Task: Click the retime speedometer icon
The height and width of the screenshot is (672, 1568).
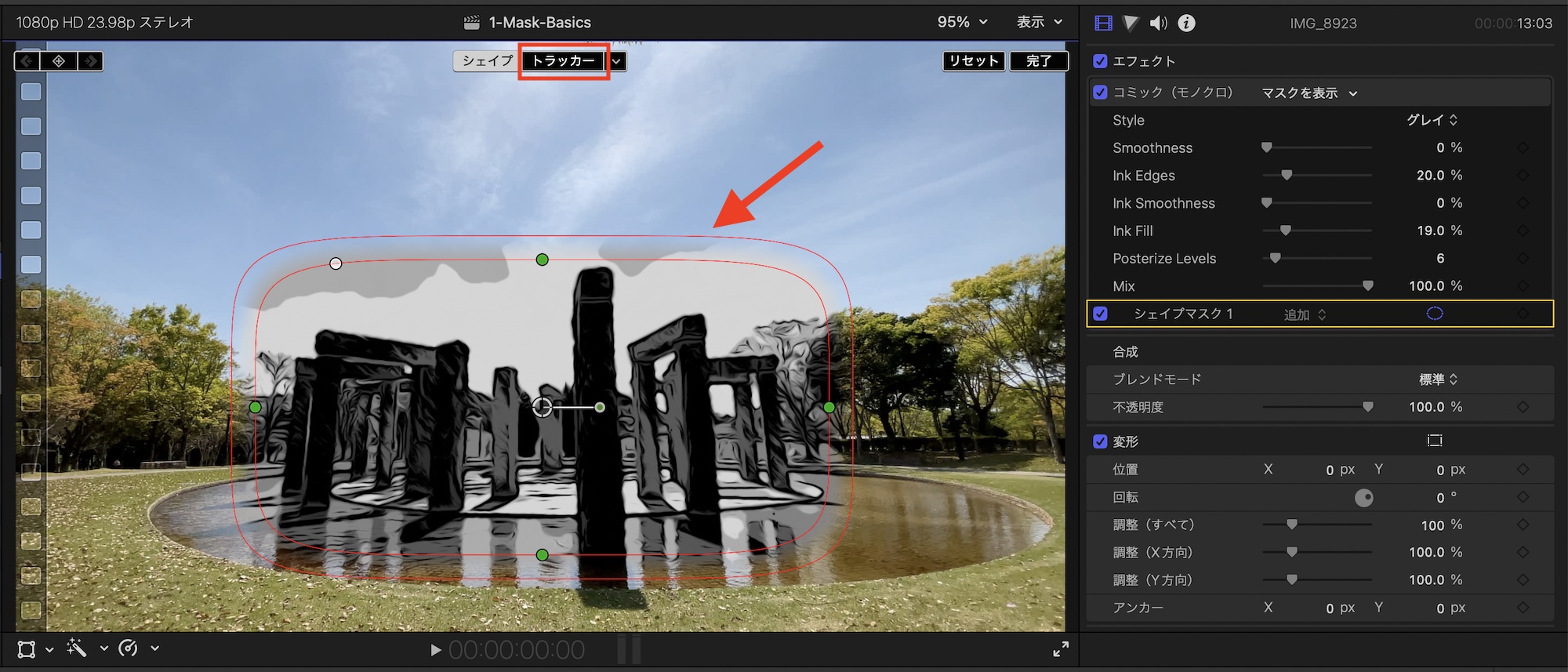Action: tap(128, 648)
